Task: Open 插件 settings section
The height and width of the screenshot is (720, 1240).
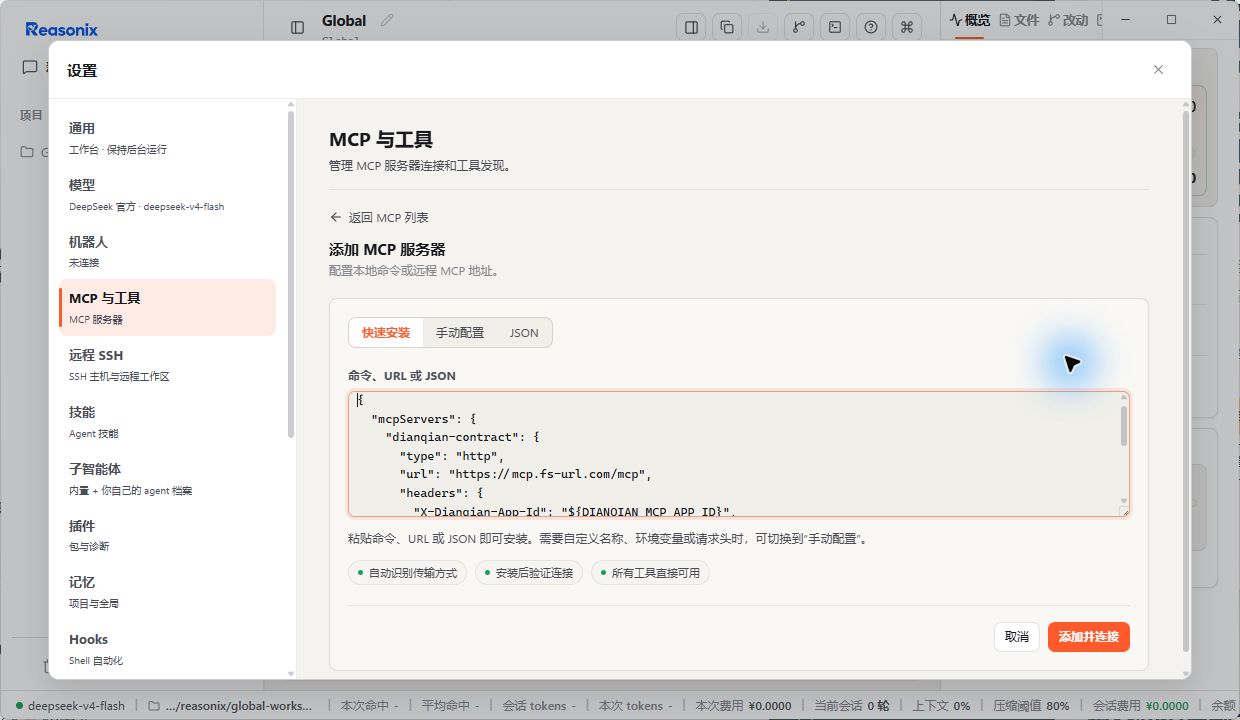Action: [167, 536]
